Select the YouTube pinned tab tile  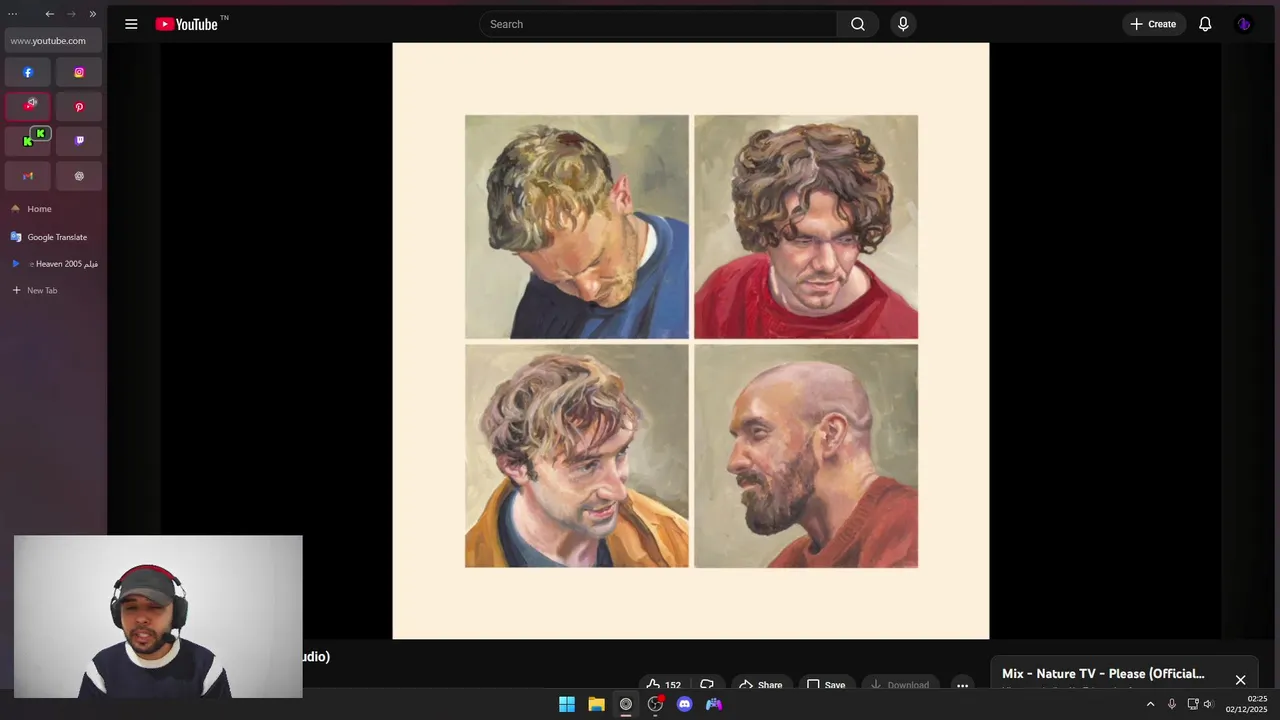click(28, 106)
